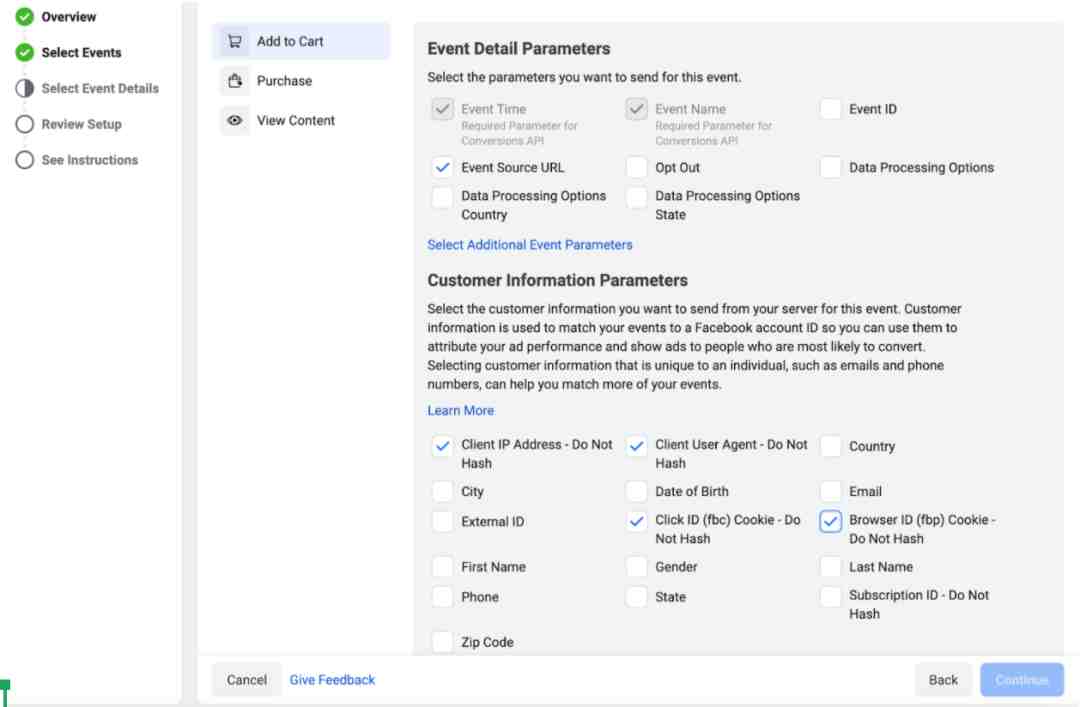Click the half-filled Select Event Details step icon

(25, 88)
